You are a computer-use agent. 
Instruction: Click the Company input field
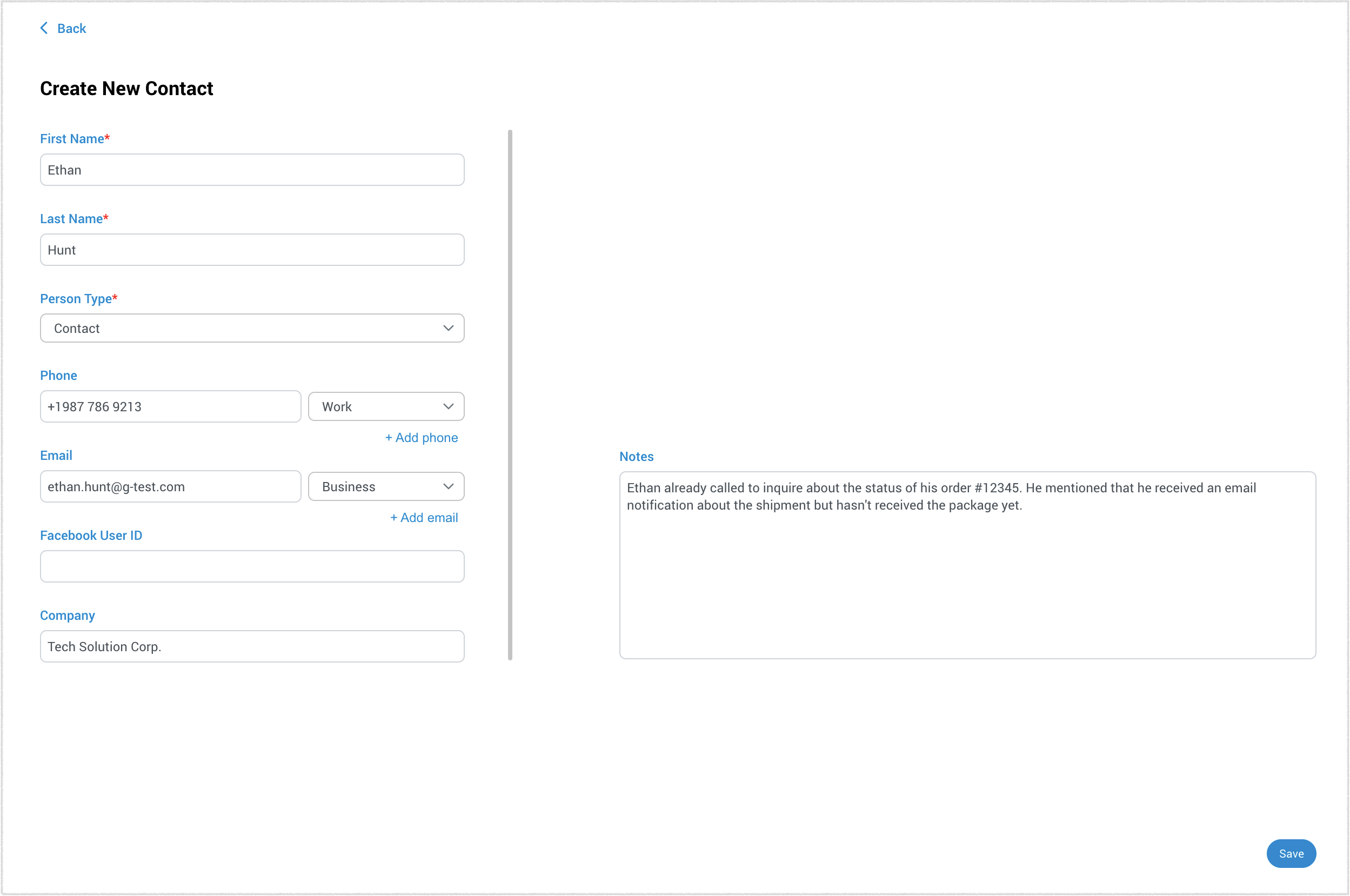point(252,646)
